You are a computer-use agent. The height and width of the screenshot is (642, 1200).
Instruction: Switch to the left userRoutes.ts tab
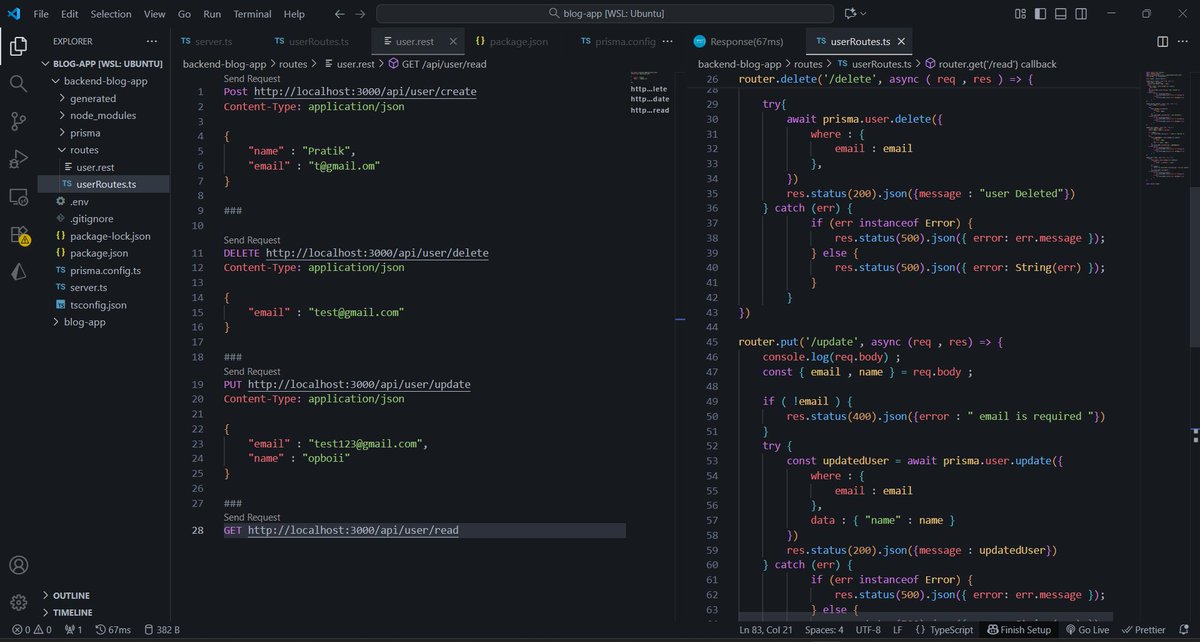(318, 42)
